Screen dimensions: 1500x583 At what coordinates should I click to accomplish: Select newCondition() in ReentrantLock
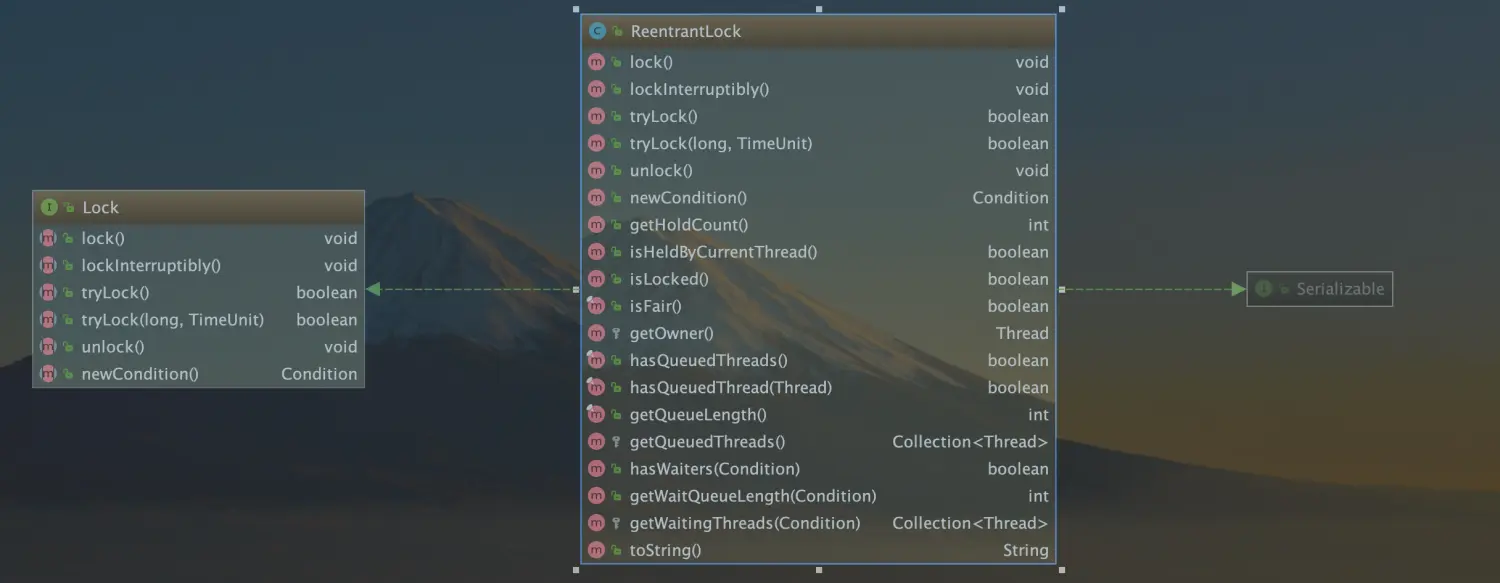[x=818, y=198]
